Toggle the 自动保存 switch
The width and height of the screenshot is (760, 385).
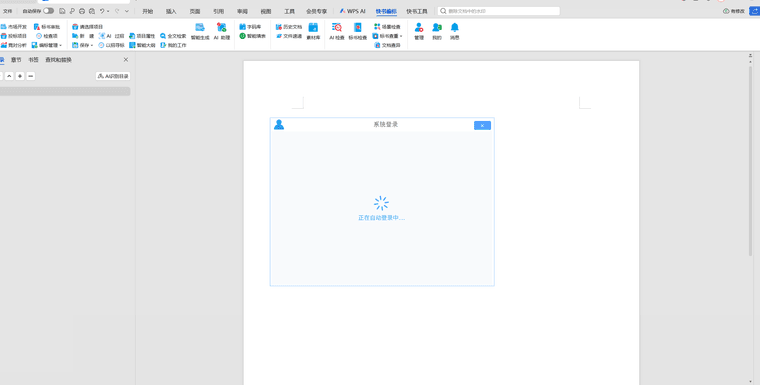click(x=48, y=11)
